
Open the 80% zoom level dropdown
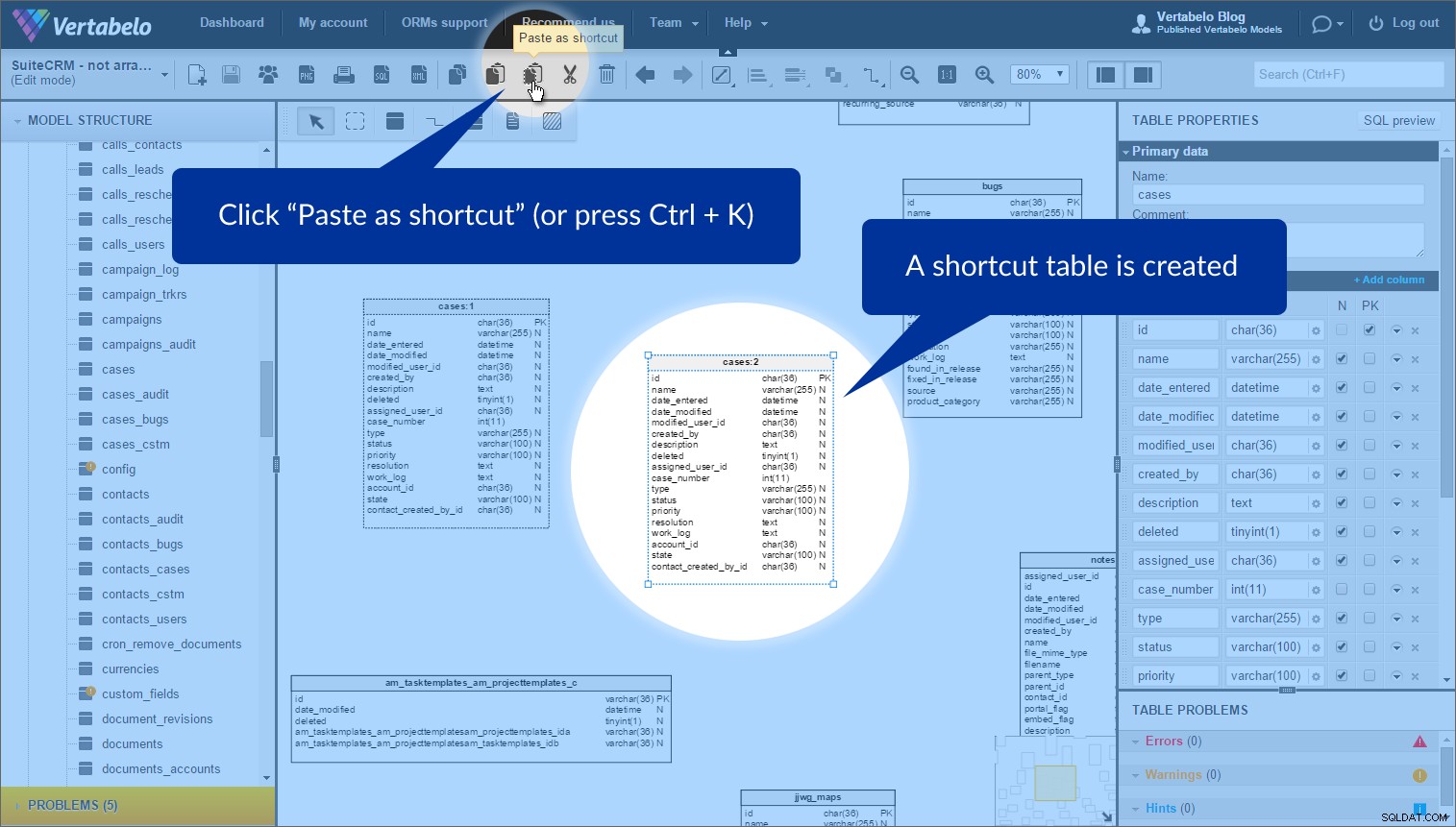pyautogui.click(x=1040, y=74)
